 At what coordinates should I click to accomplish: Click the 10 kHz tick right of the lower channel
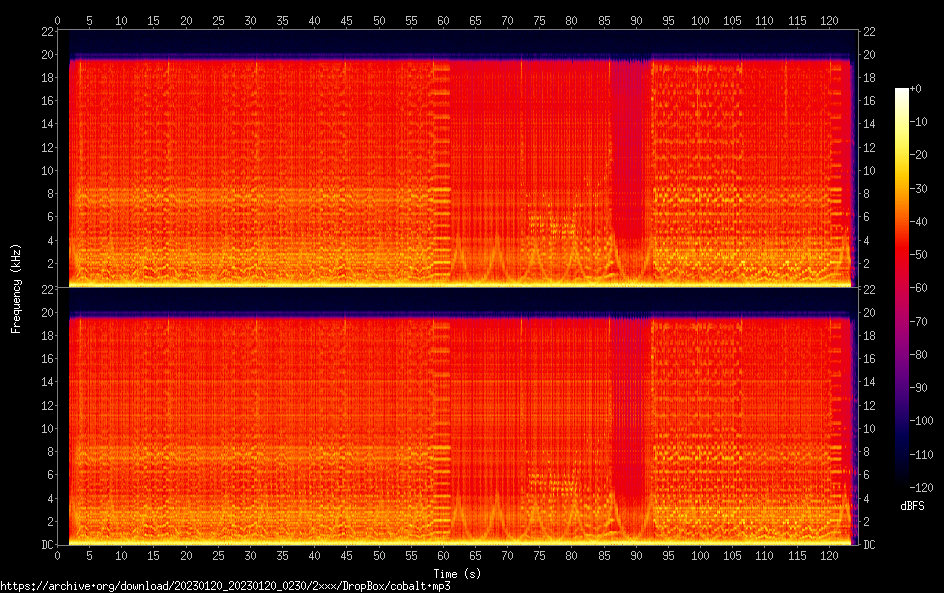click(869, 429)
